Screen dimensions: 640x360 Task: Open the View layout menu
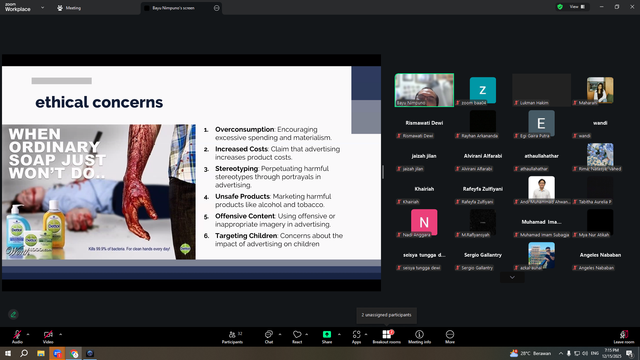click(577, 7)
